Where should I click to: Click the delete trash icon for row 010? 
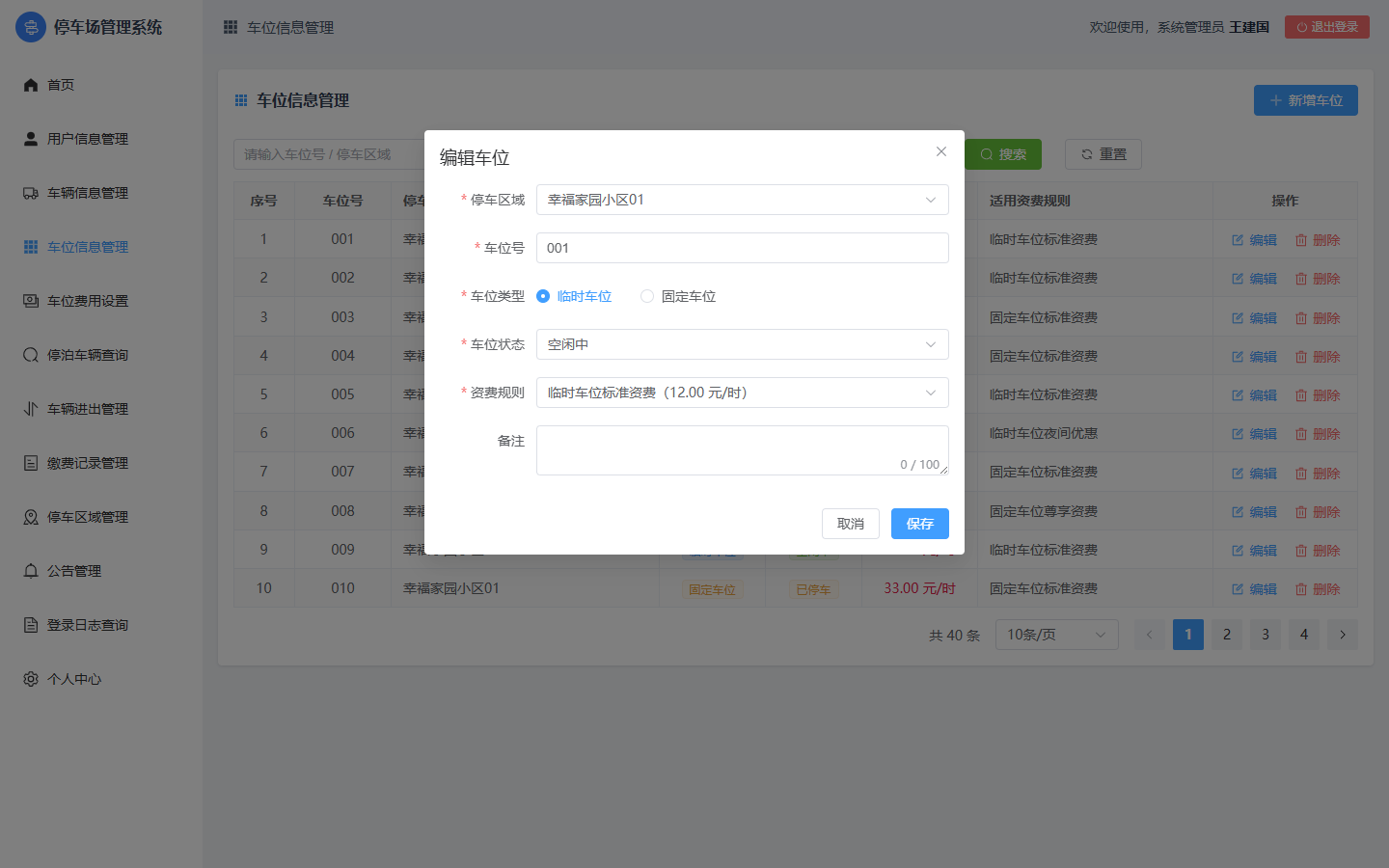coord(1301,589)
